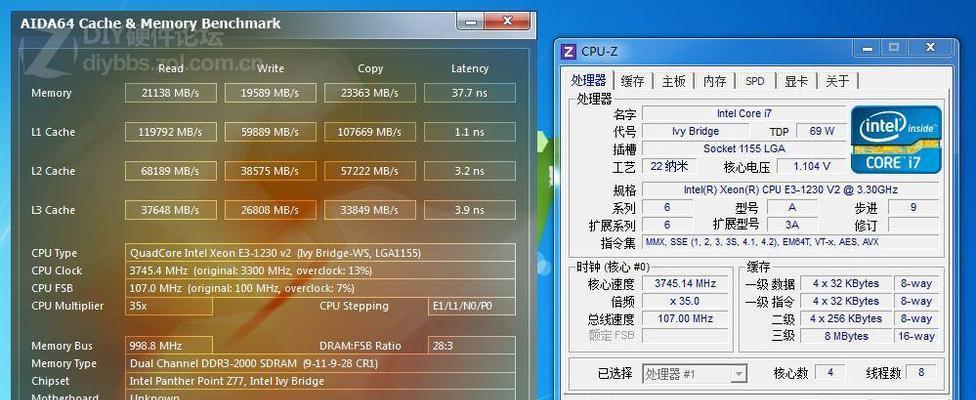Click L2 Cache Write value 38575 MB/s
The width and height of the screenshot is (976, 400).
pyautogui.click(x=270, y=171)
